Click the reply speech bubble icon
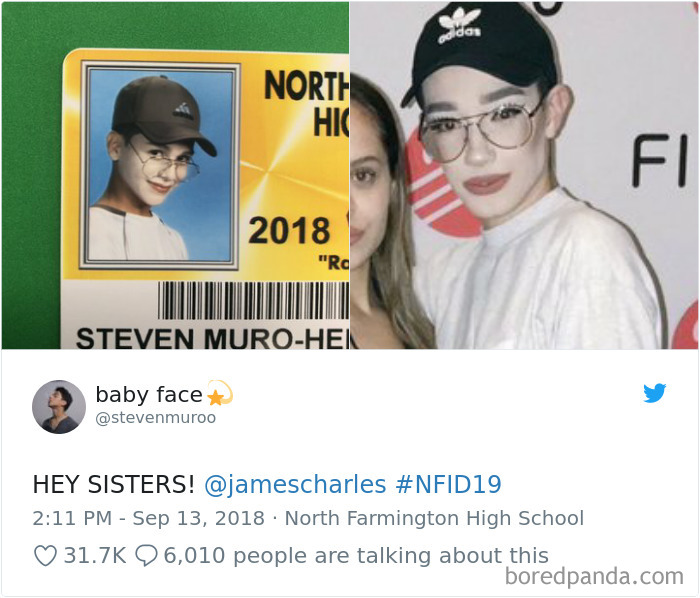 click(x=146, y=556)
